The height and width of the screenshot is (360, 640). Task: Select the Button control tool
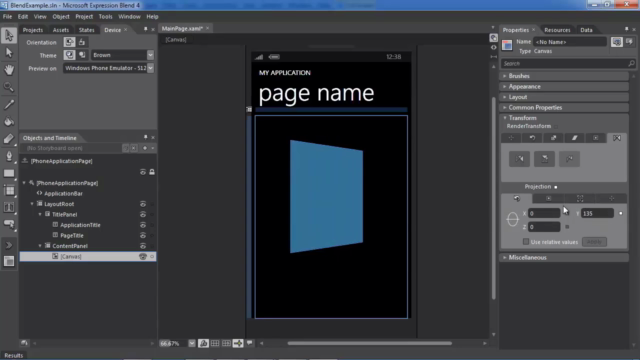pos(9,224)
